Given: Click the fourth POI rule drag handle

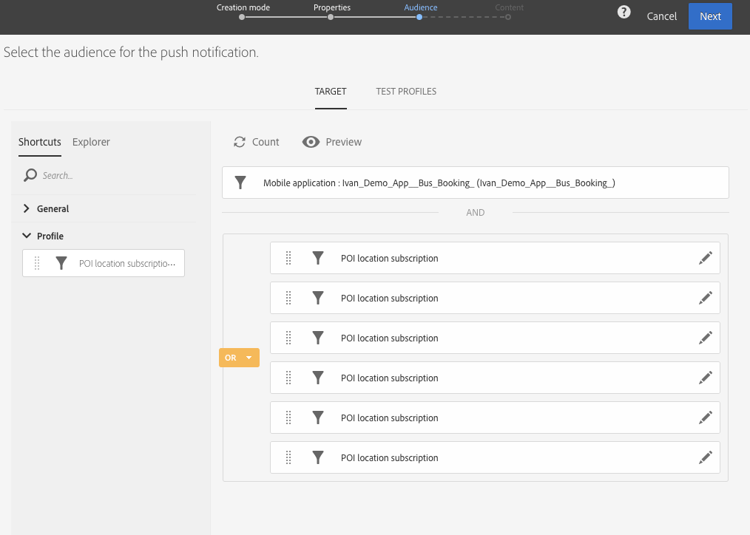Looking at the screenshot, I should point(288,378).
